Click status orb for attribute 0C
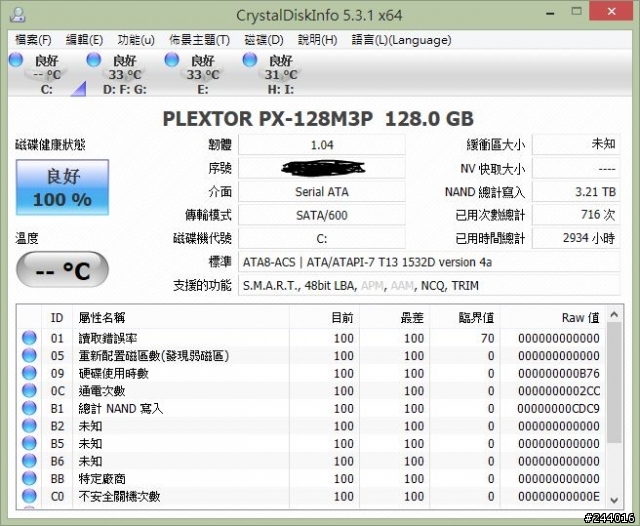The height and width of the screenshot is (526, 640). tap(29, 391)
